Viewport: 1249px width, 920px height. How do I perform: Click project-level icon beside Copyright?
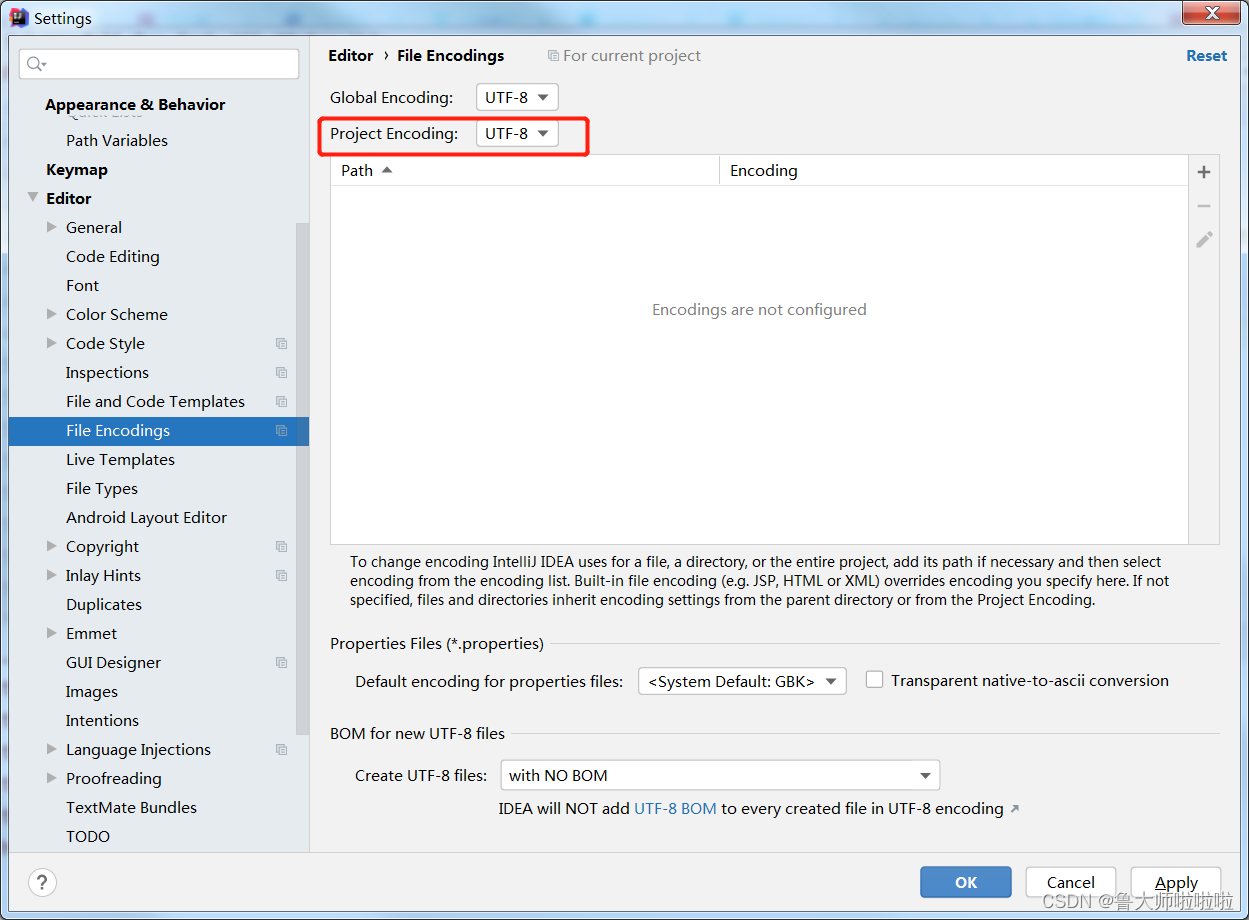tap(282, 546)
